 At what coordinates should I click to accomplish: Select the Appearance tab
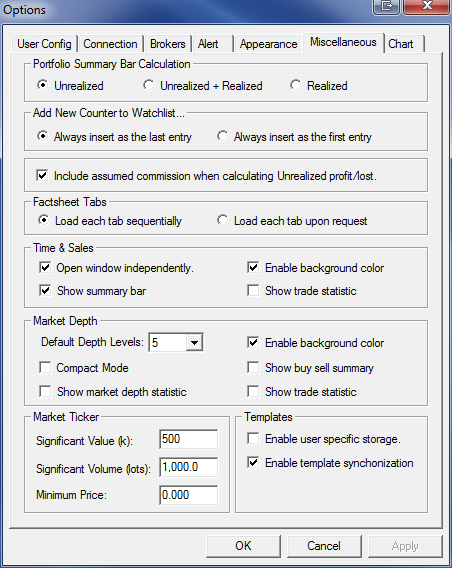[268, 44]
